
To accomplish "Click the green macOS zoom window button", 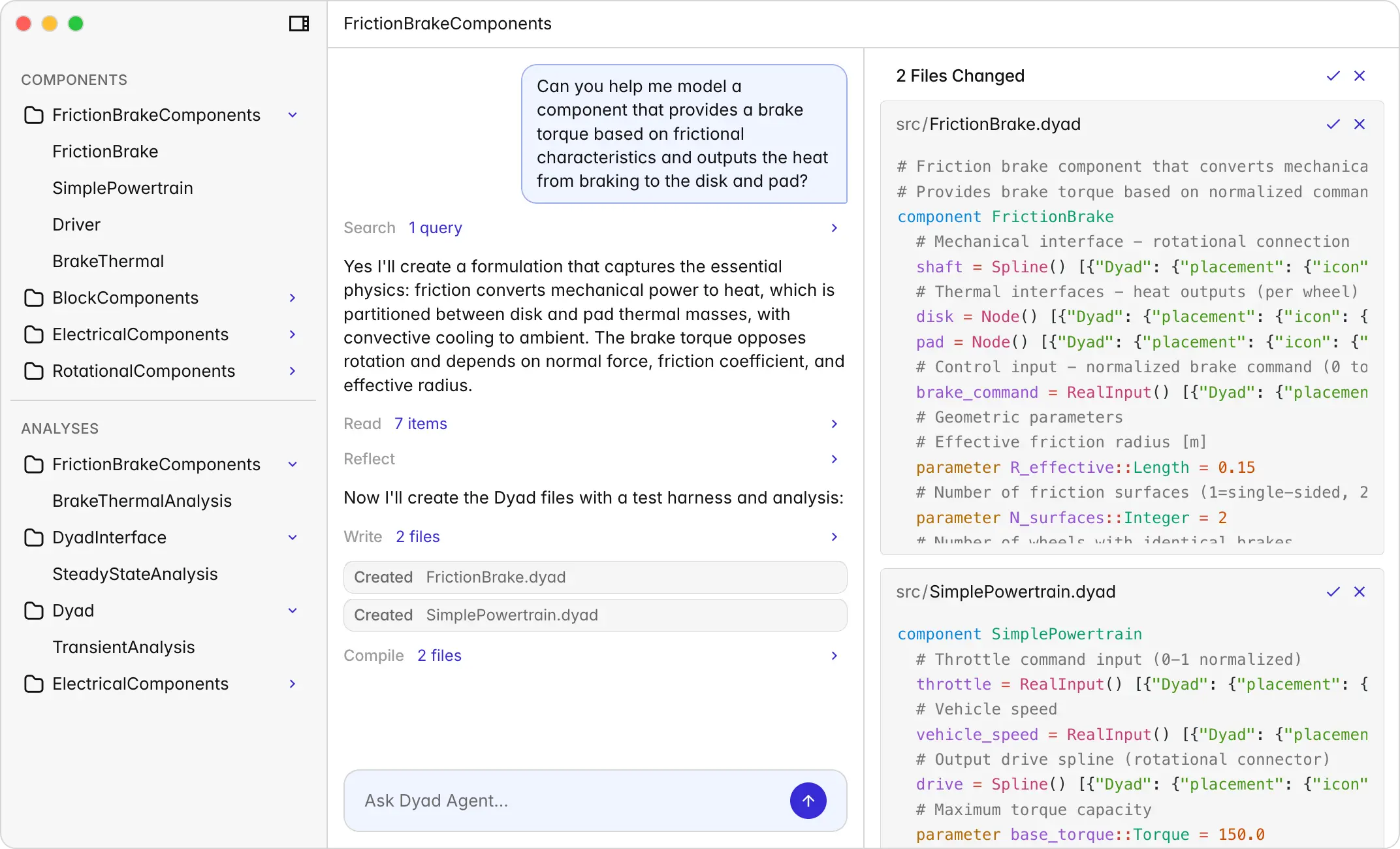I will tap(76, 24).
